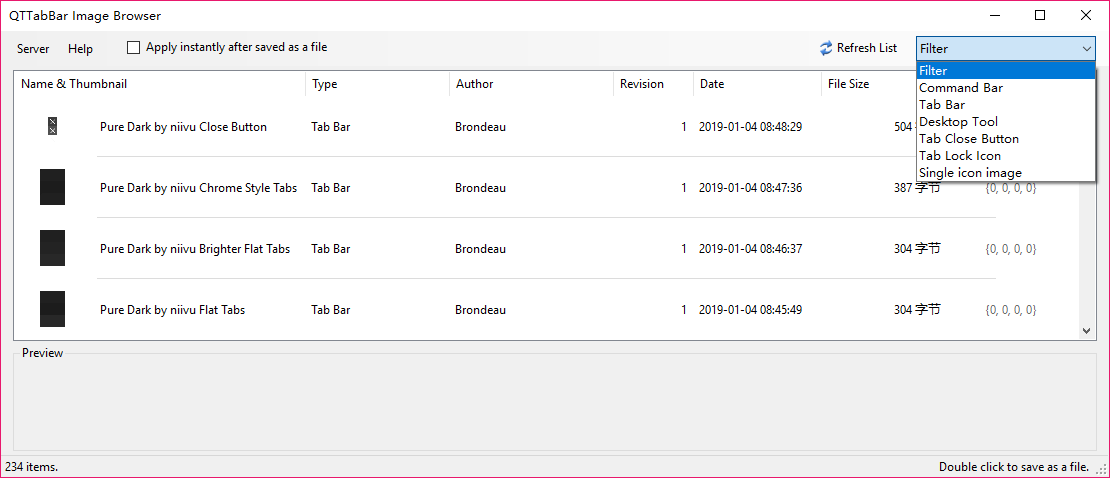Choose Tab Bar filter option
This screenshot has height=478, width=1110.
942,105
